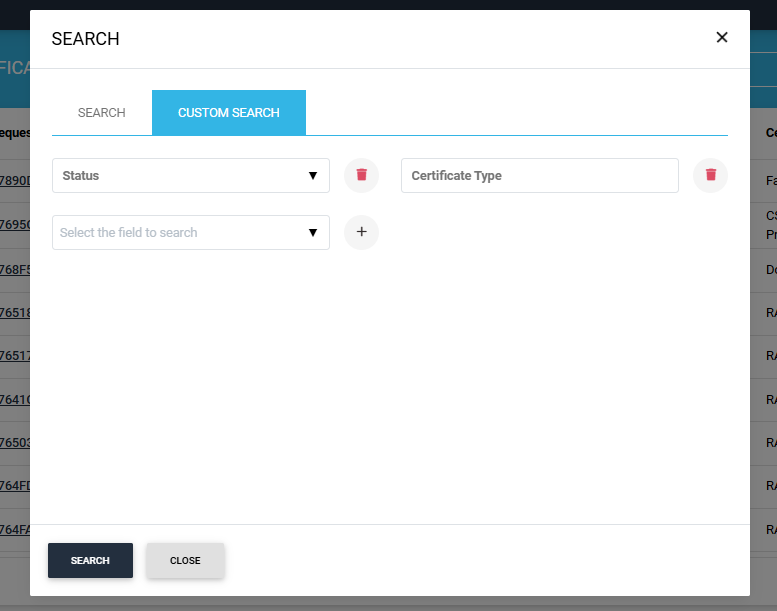The width and height of the screenshot is (777, 611).
Task: Open request link starting with 76503
Action: [15, 442]
